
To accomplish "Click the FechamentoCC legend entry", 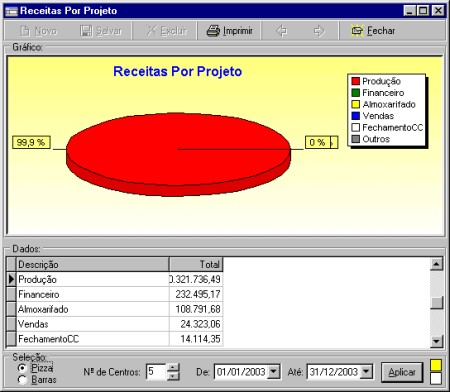I will pos(387,127).
